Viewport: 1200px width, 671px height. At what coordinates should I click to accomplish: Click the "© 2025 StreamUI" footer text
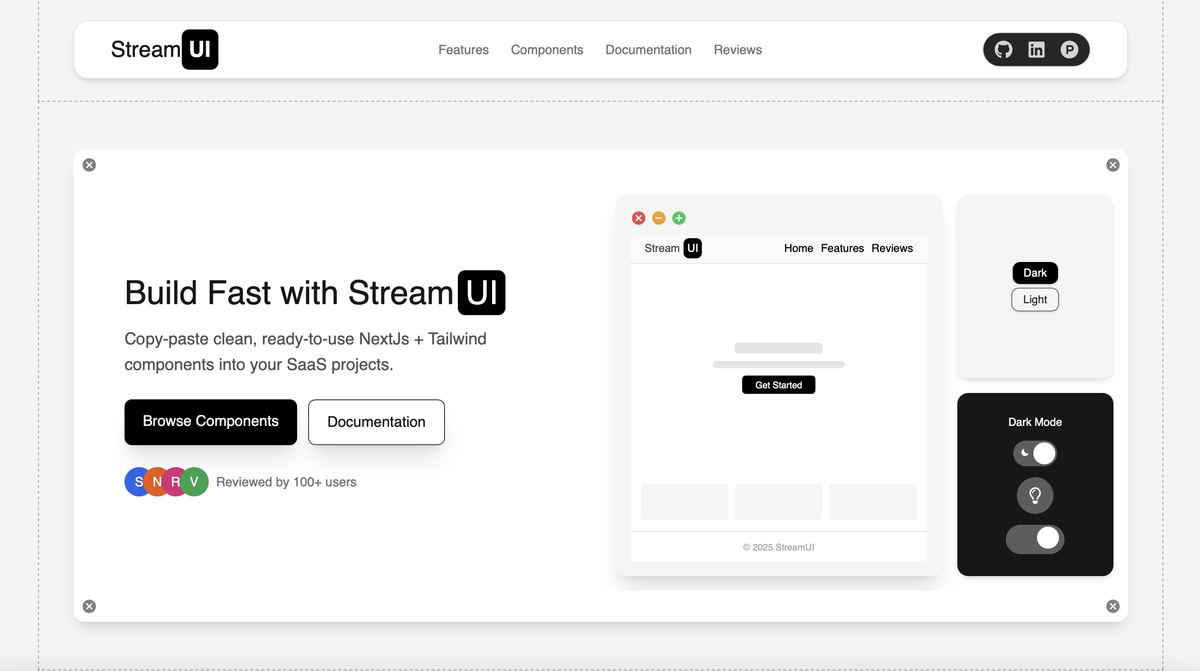tap(779, 547)
